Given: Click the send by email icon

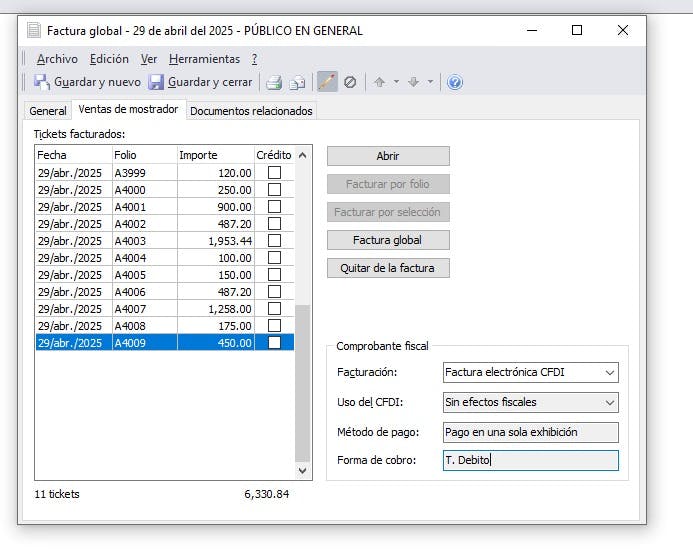Looking at the screenshot, I should [x=297, y=83].
